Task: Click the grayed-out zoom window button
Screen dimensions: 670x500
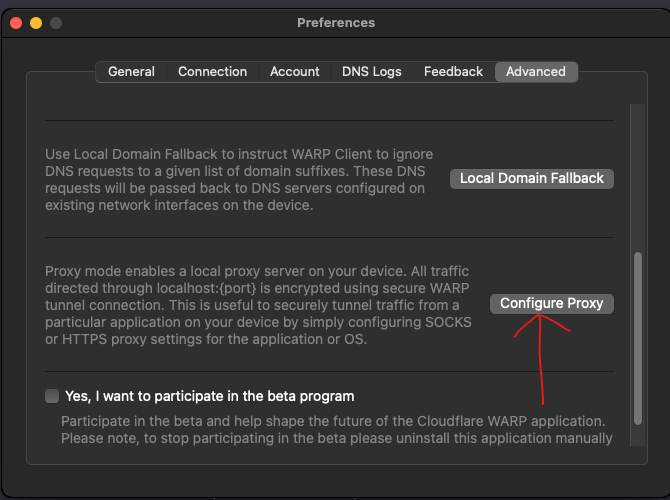Action: tap(56, 22)
